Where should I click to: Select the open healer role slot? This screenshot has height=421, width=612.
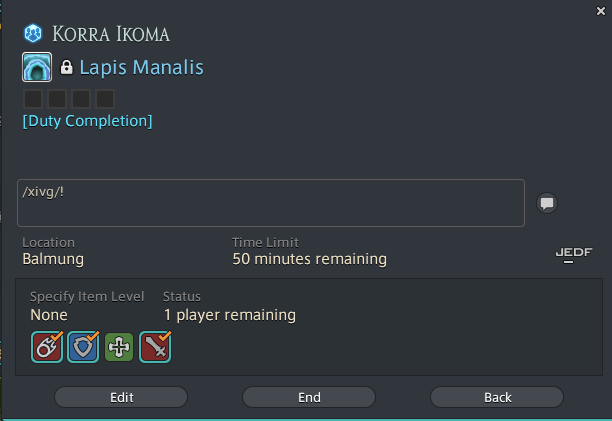[x=119, y=347]
